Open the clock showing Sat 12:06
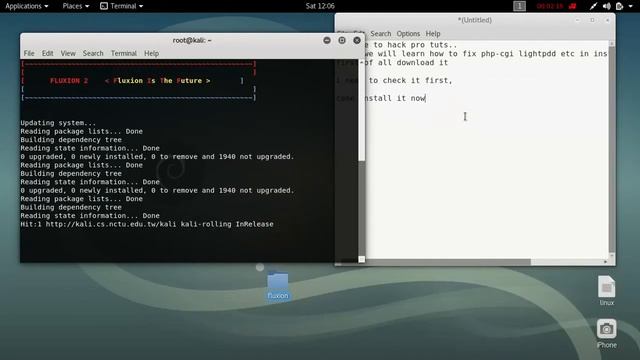The width and height of the screenshot is (640, 360). point(320,6)
